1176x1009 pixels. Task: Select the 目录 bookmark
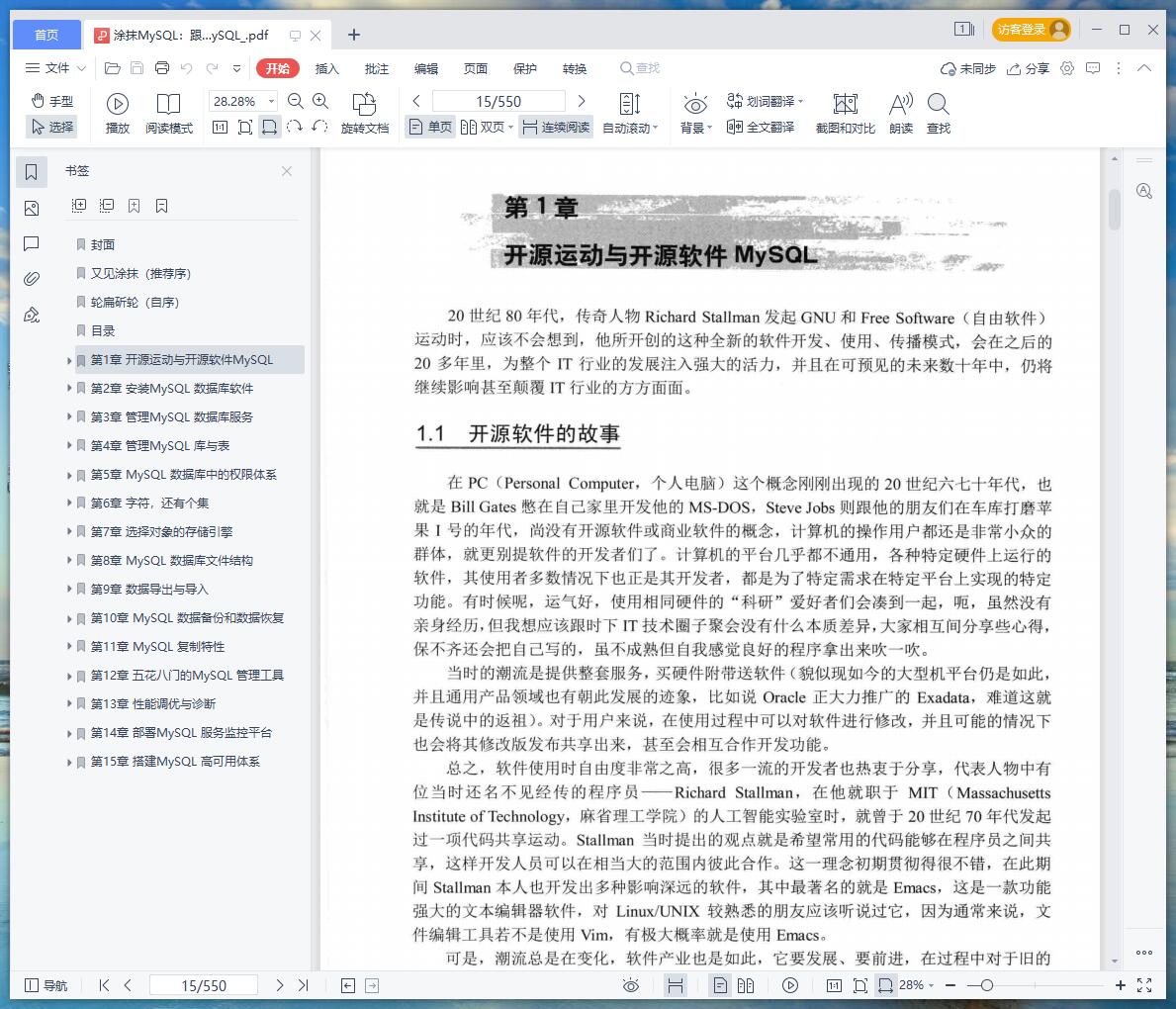[x=103, y=330]
